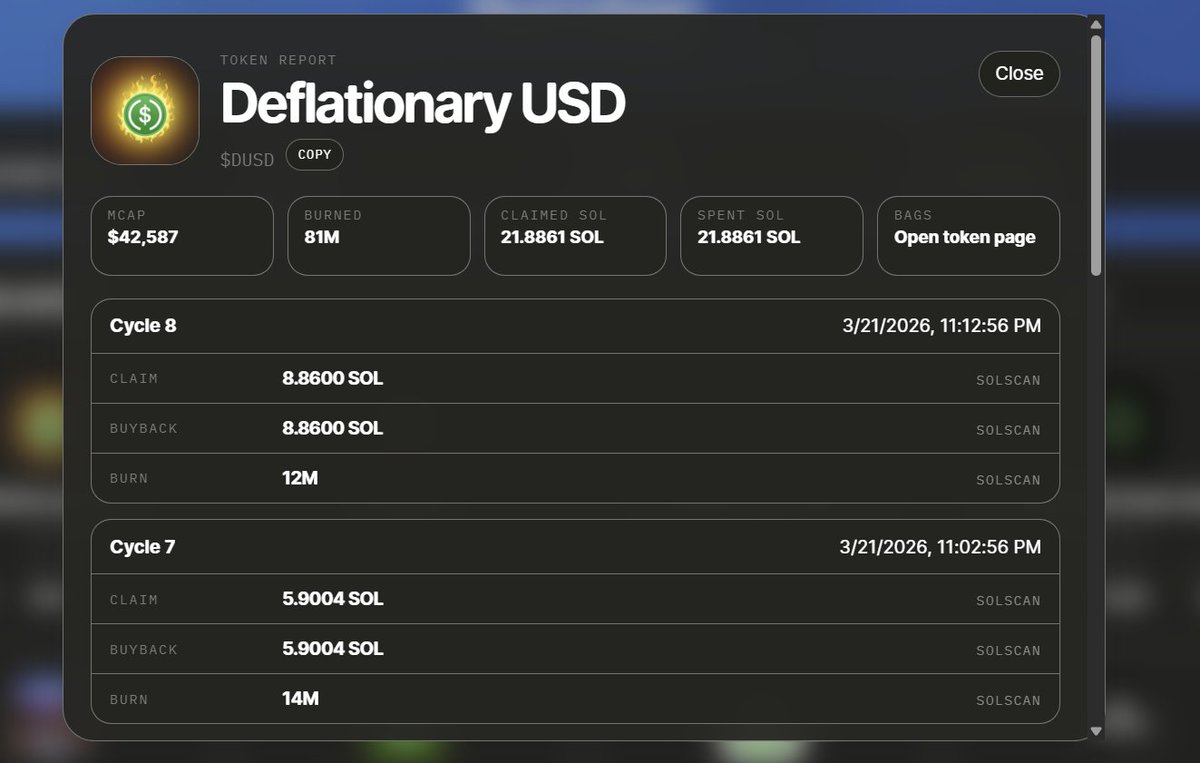Open Solscan link for Cycle 7 buyback

click(1008, 651)
